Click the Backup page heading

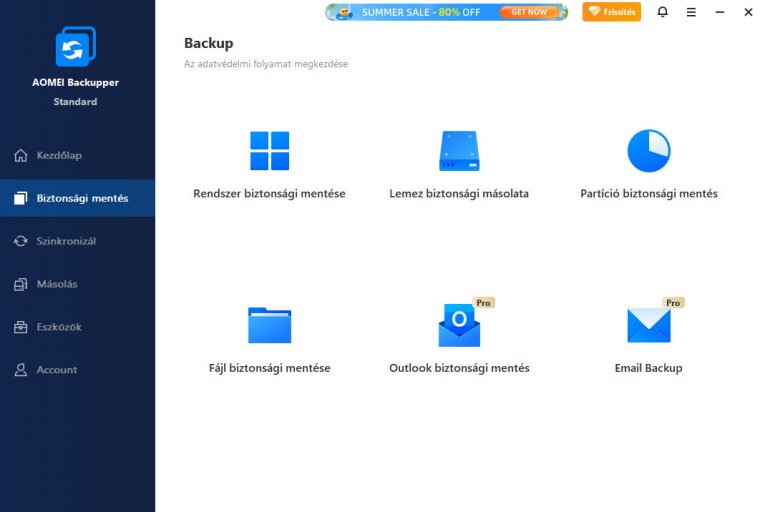coord(209,44)
